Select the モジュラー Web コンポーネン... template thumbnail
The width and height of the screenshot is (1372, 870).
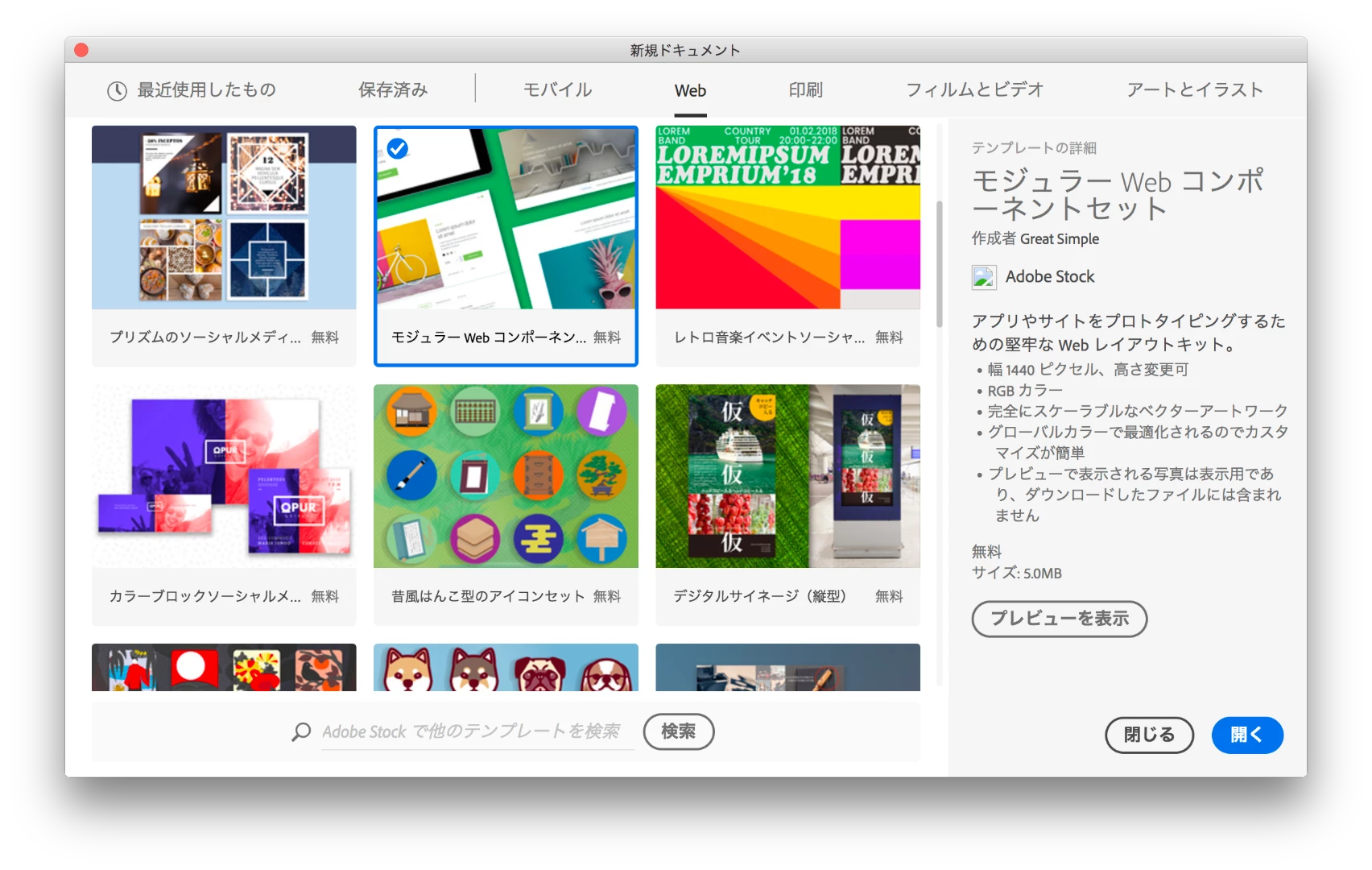[506, 217]
